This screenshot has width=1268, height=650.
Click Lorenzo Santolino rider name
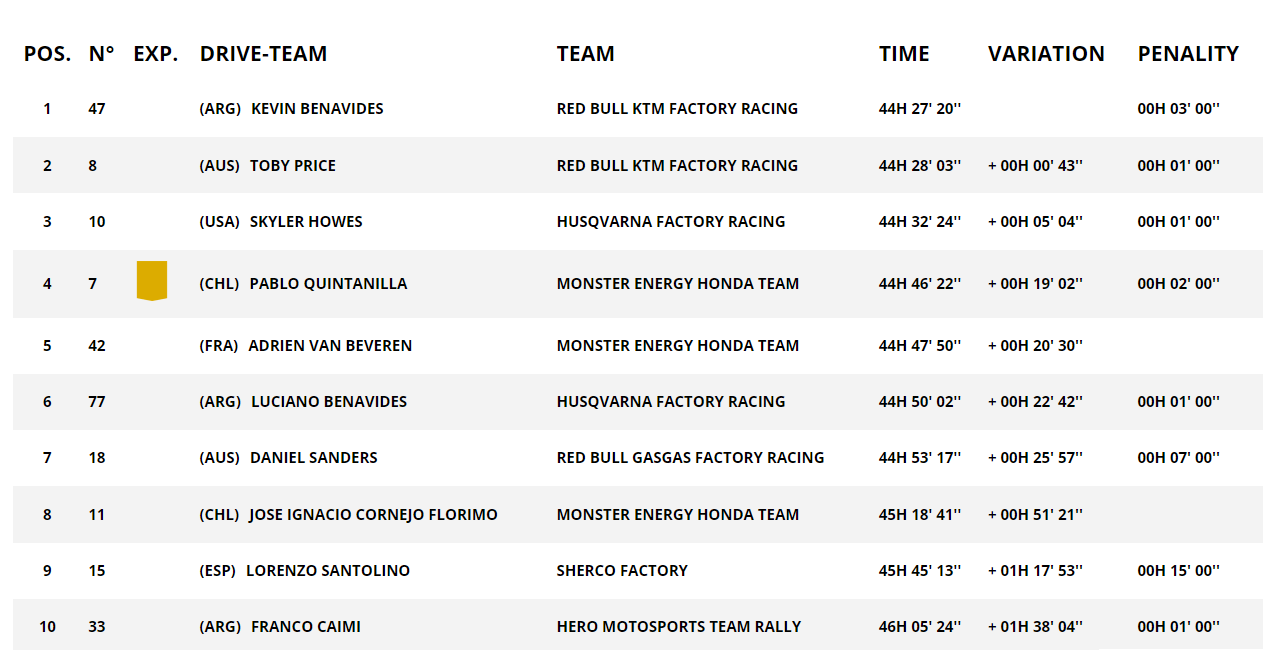328,570
